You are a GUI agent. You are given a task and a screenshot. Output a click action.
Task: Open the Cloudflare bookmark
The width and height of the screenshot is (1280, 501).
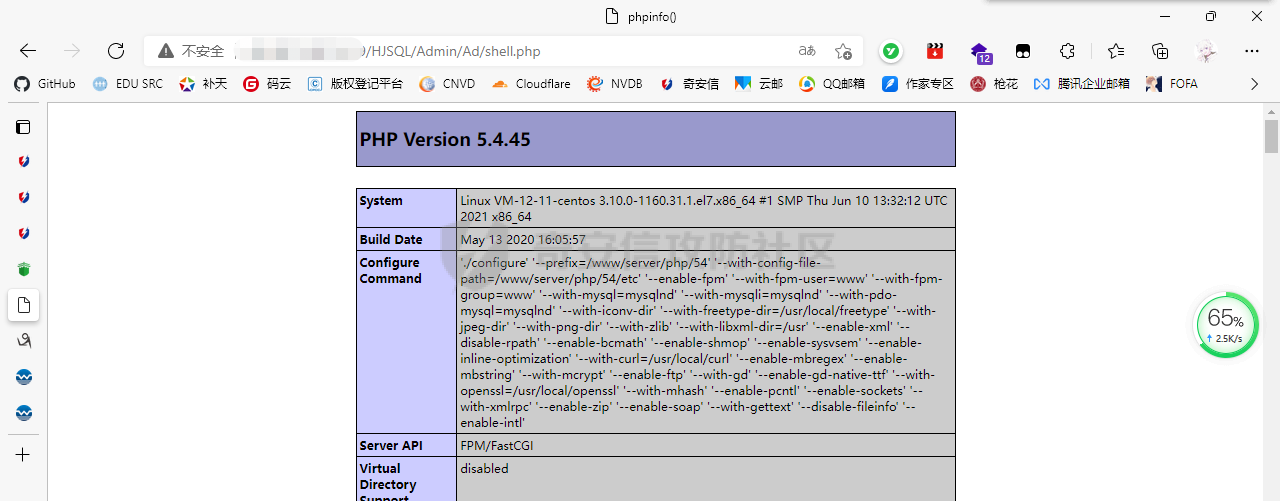[x=531, y=84]
